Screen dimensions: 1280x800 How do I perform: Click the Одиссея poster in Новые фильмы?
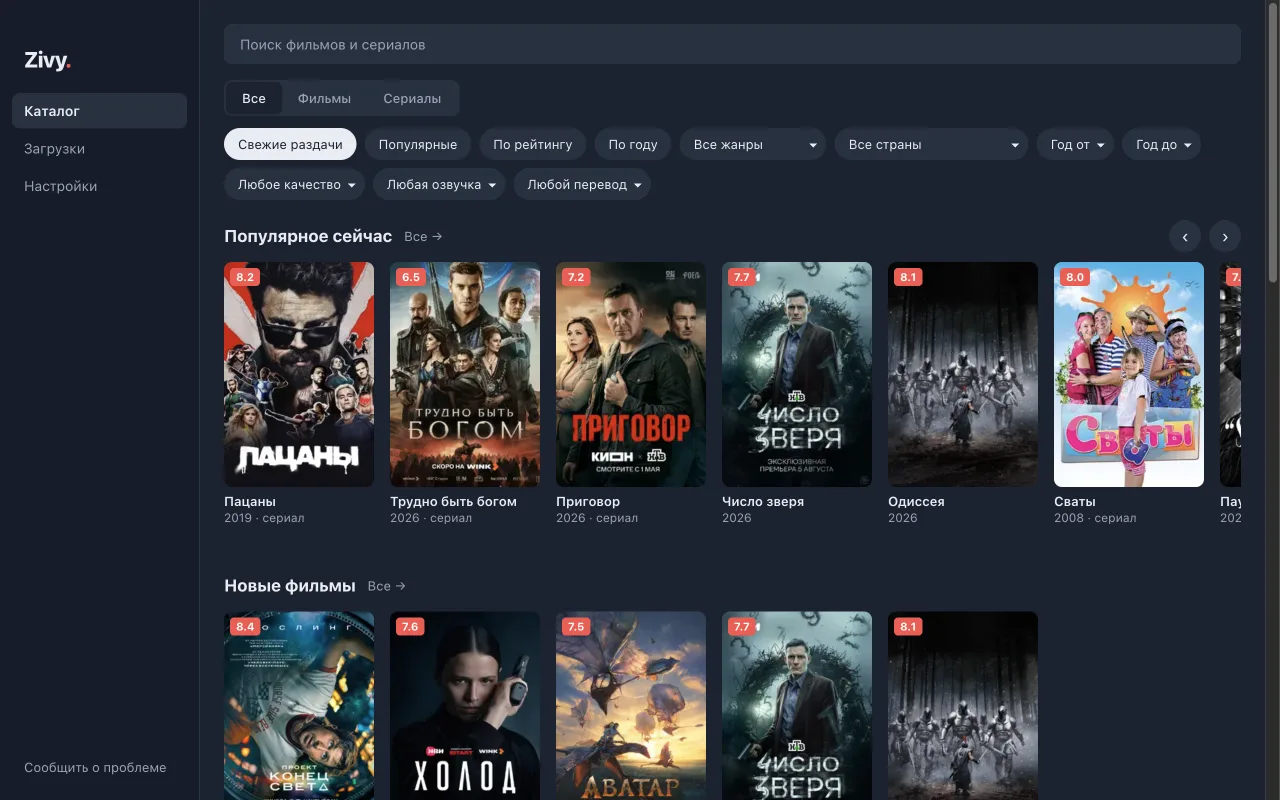tap(963, 706)
